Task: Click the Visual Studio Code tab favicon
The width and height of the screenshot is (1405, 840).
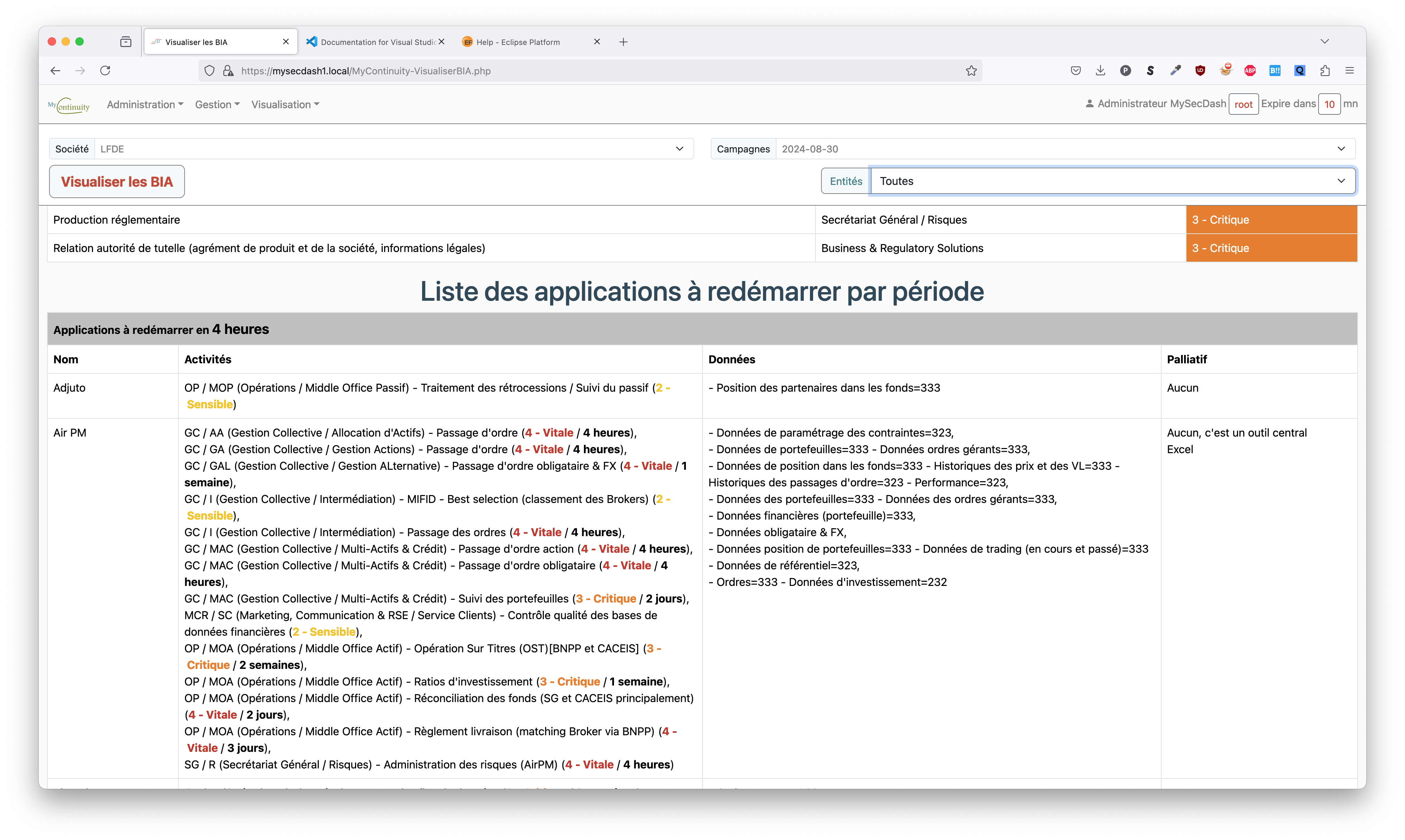Action: [312, 41]
